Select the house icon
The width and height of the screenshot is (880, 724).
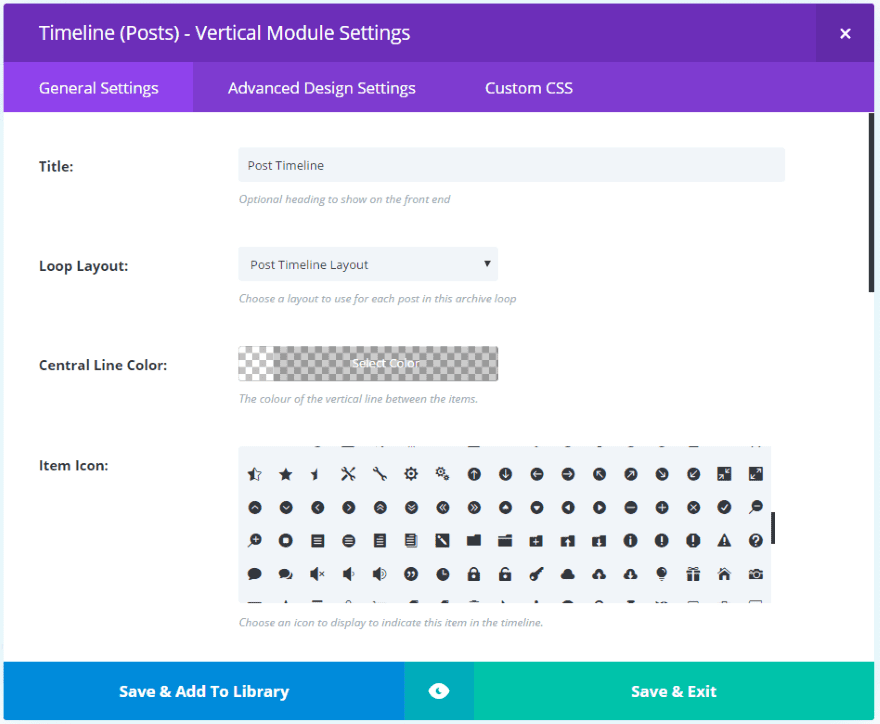click(724, 574)
